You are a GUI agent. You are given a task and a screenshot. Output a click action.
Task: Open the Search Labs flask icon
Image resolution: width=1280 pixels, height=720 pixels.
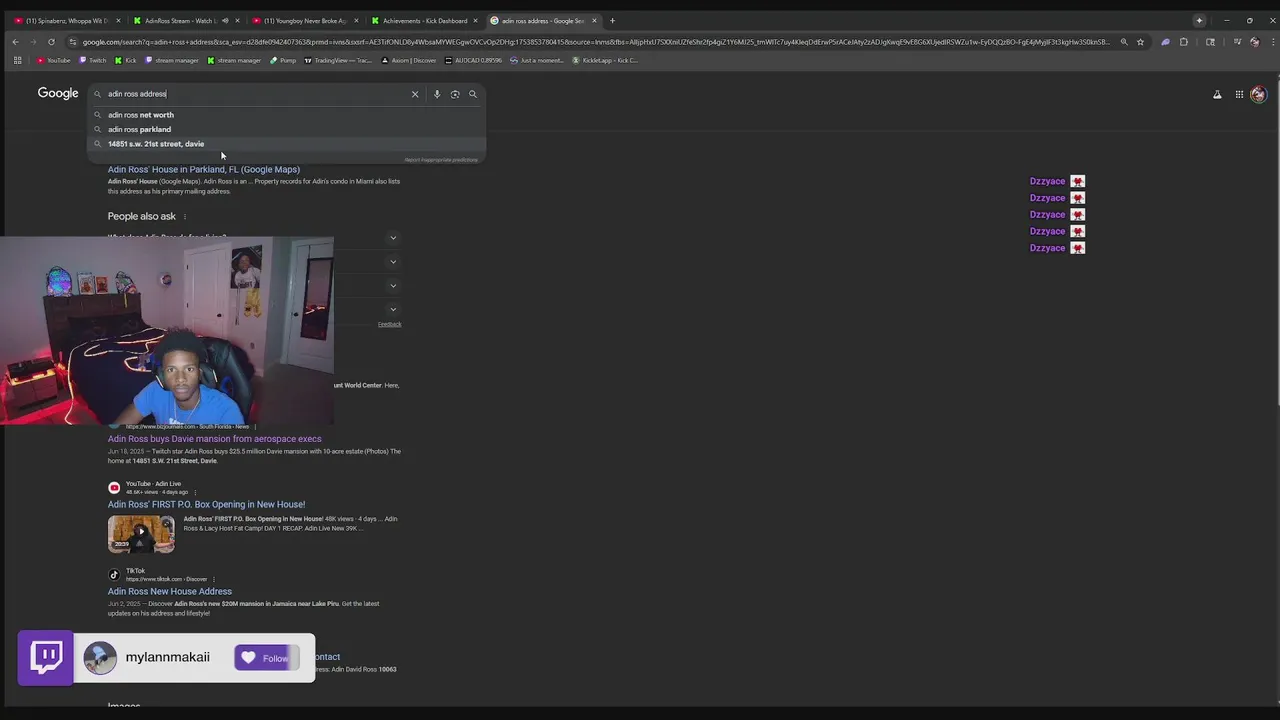coord(1217,94)
